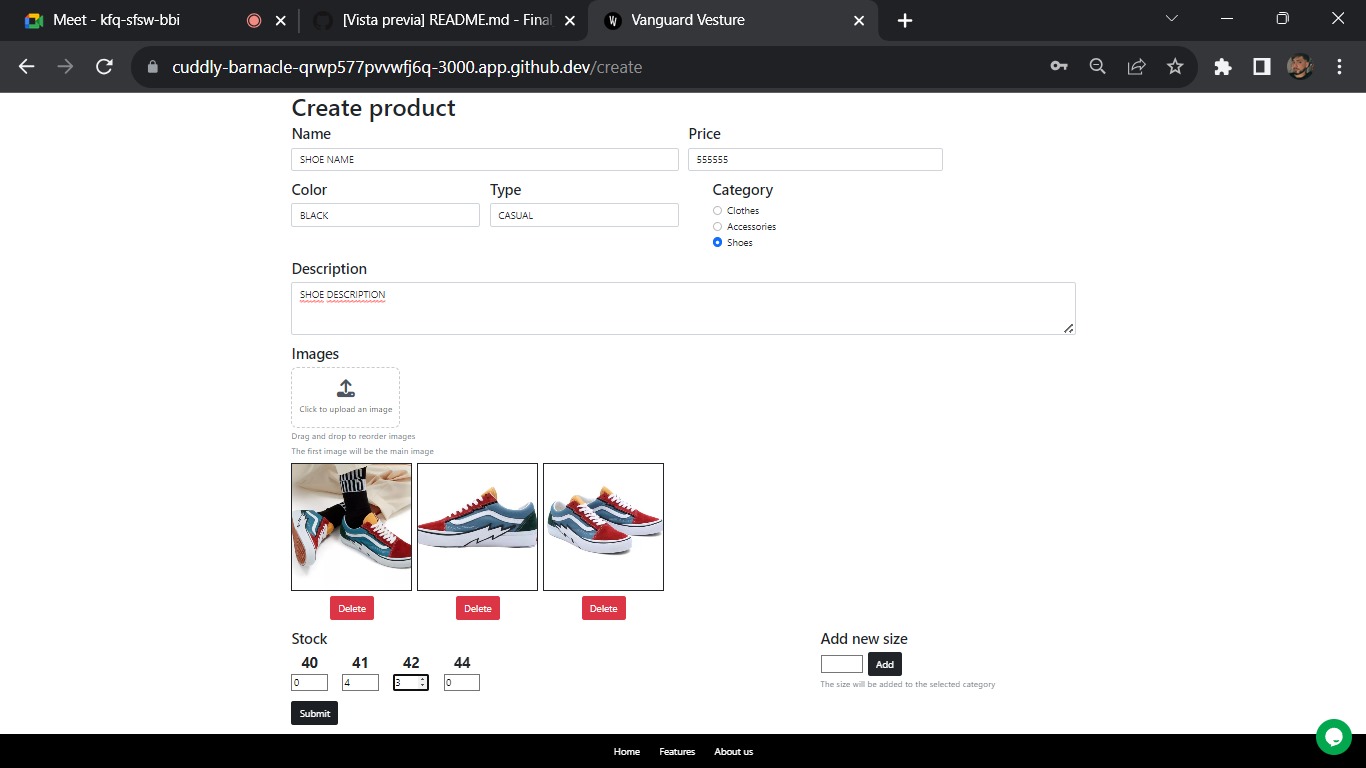This screenshot has height=768, width=1366.
Task: Open Chrome three-dot menu
Action: click(x=1340, y=67)
